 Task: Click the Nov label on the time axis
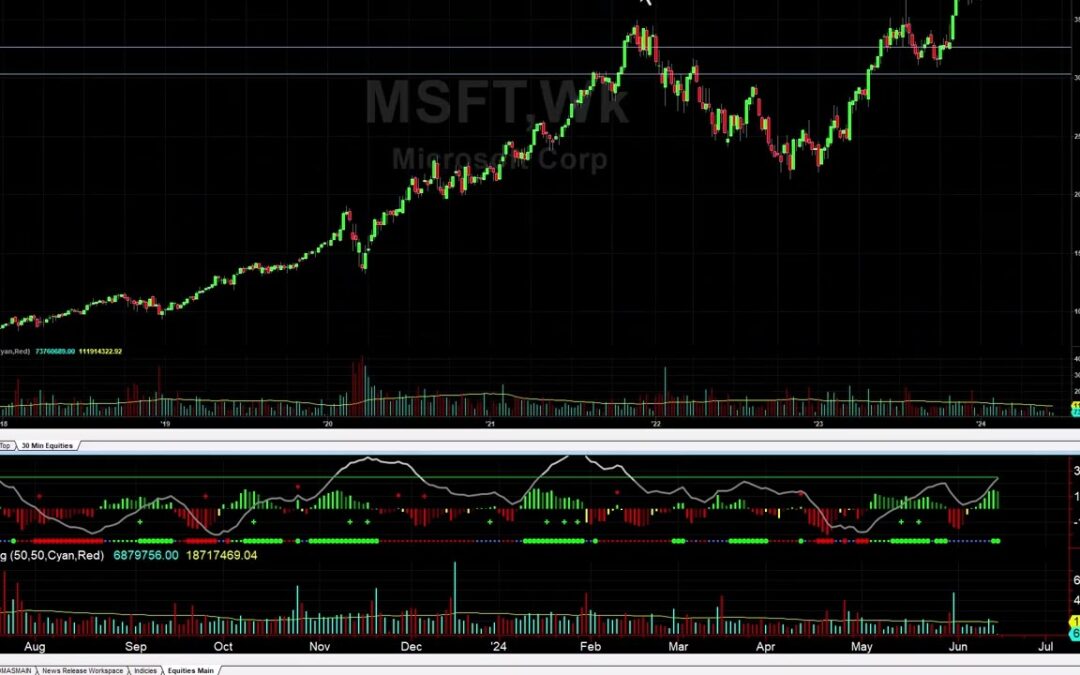(x=320, y=647)
